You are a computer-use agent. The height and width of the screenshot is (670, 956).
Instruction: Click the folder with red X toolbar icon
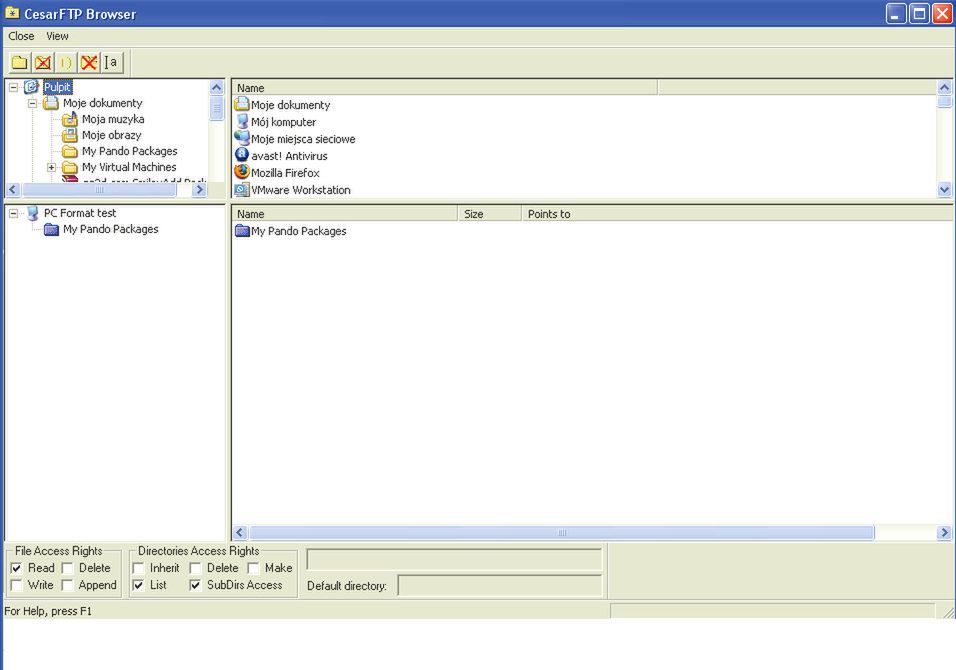click(43, 62)
